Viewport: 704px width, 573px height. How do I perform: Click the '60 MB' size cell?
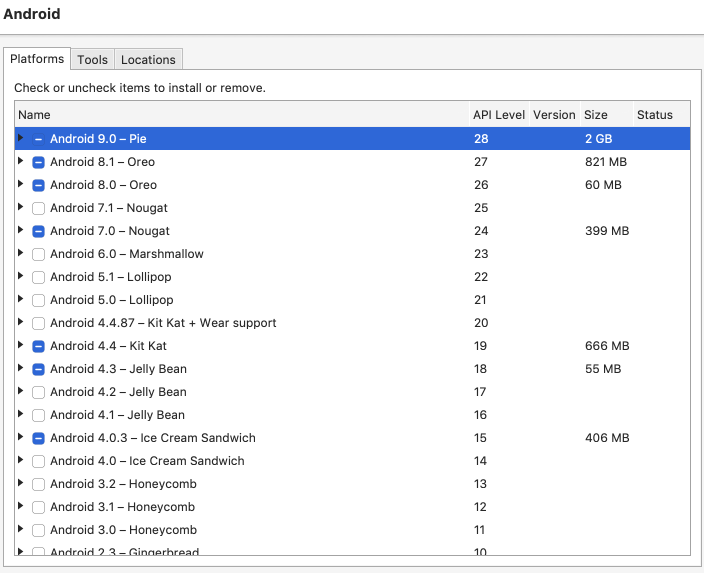tap(603, 185)
